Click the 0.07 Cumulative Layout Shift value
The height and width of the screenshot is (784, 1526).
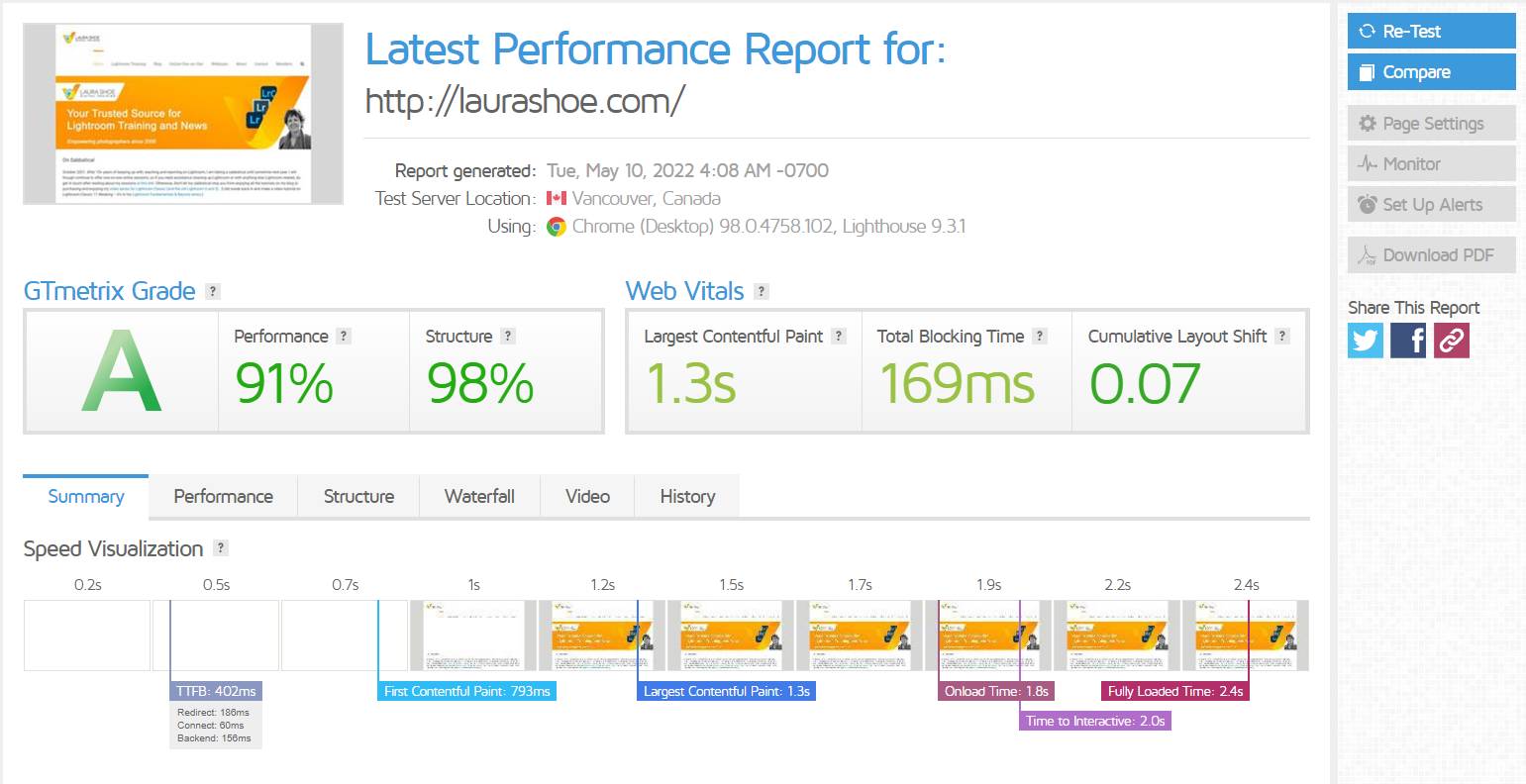click(x=1145, y=383)
